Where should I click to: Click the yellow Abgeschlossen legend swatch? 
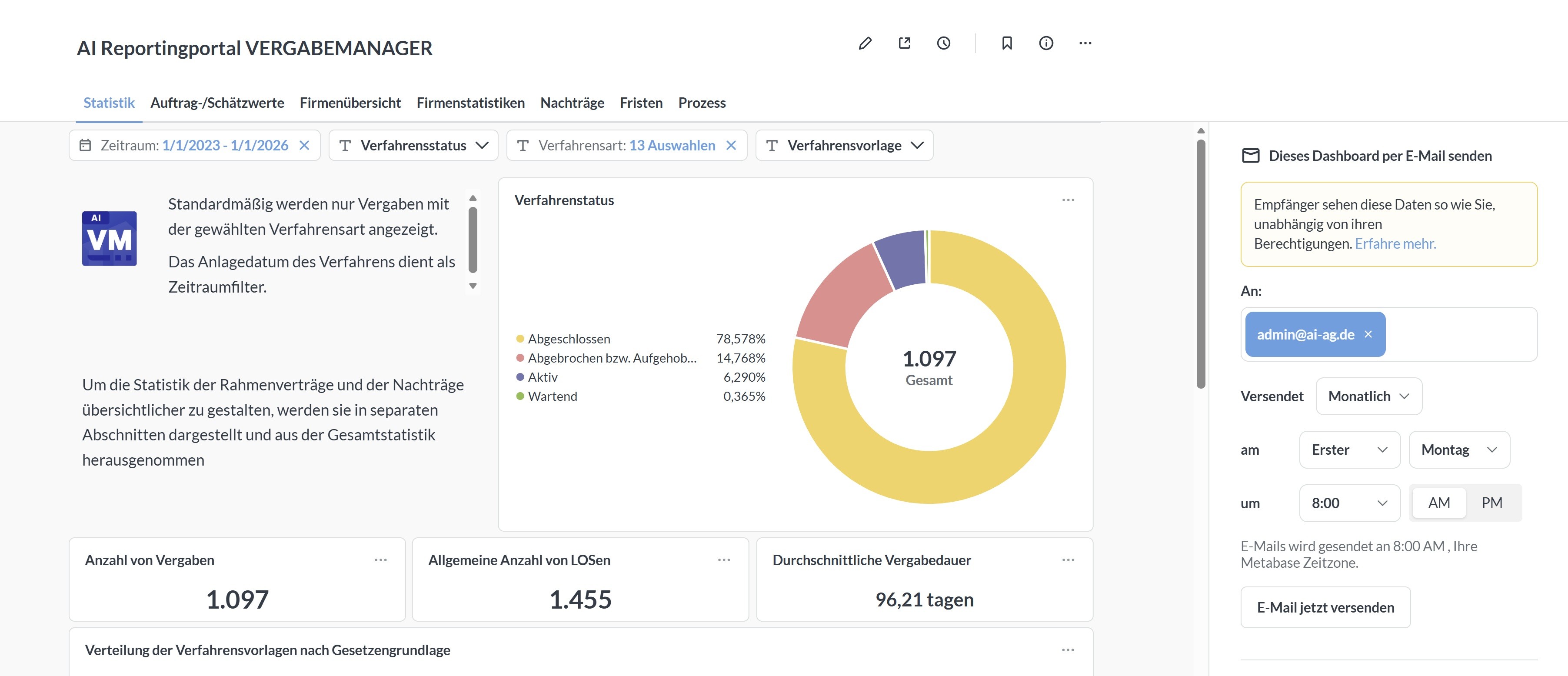click(520, 339)
